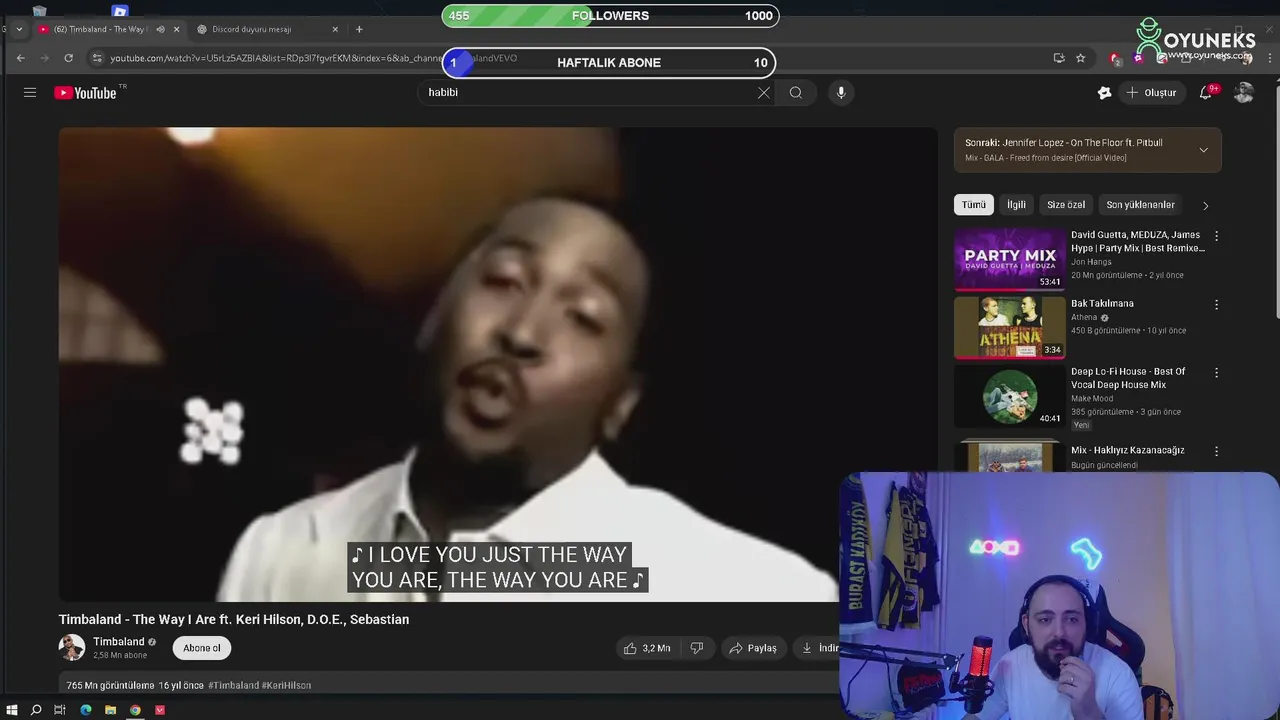1280x720 pixels.
Task: Open the Oluştur create menu
Action: pos(1152,92)
